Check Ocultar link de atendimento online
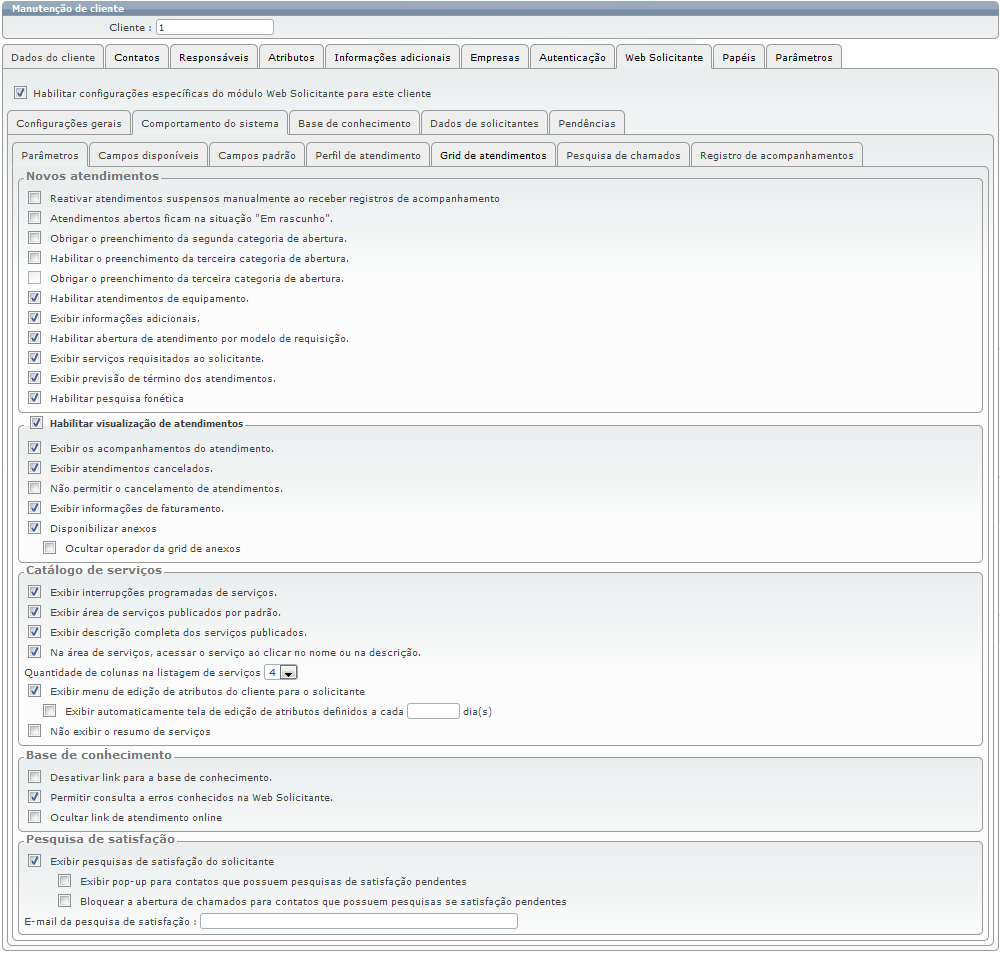This screenshot has height=955, width=1000. click(x=34, y=817)
